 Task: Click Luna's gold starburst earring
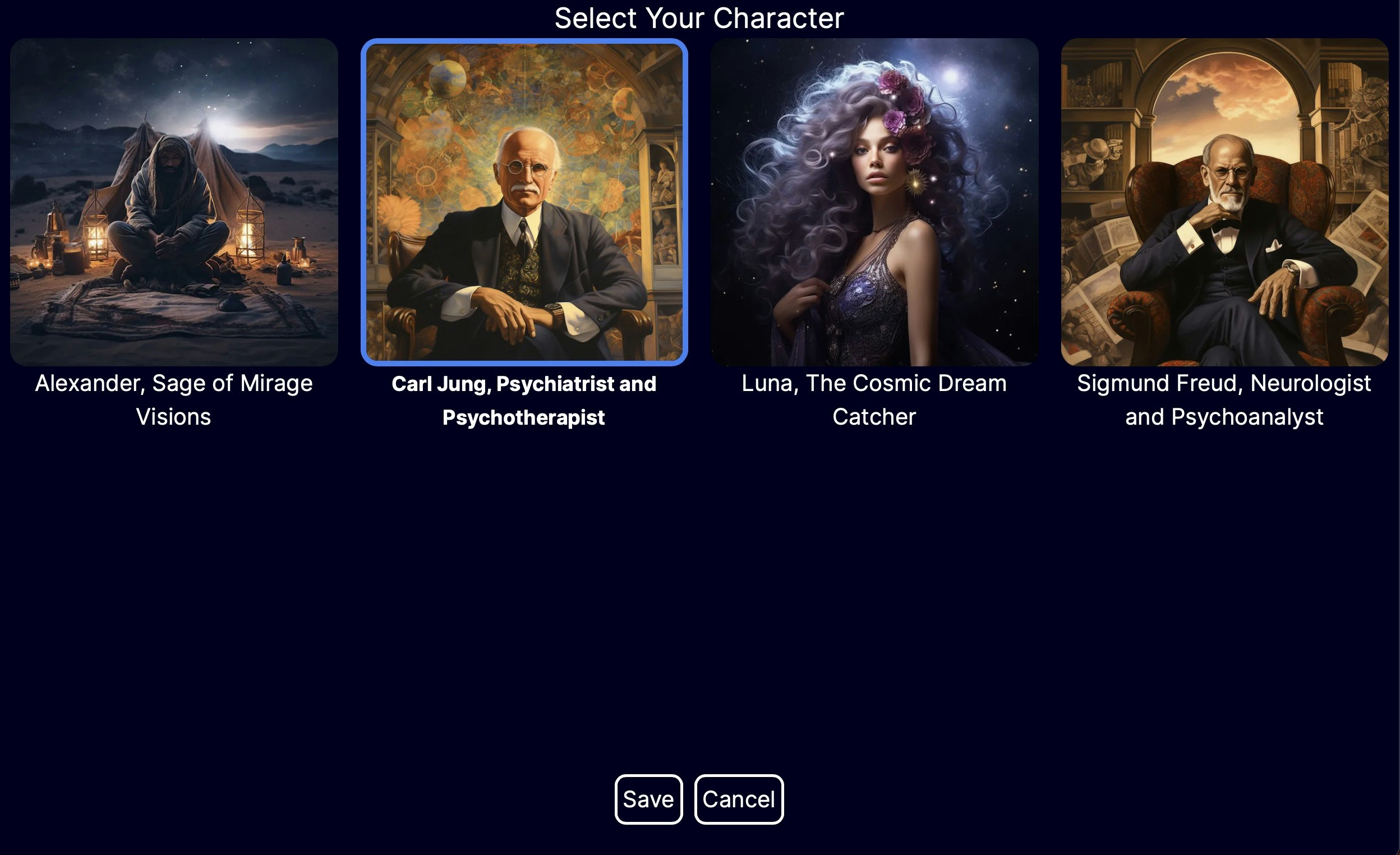click(x=916, y=182)
